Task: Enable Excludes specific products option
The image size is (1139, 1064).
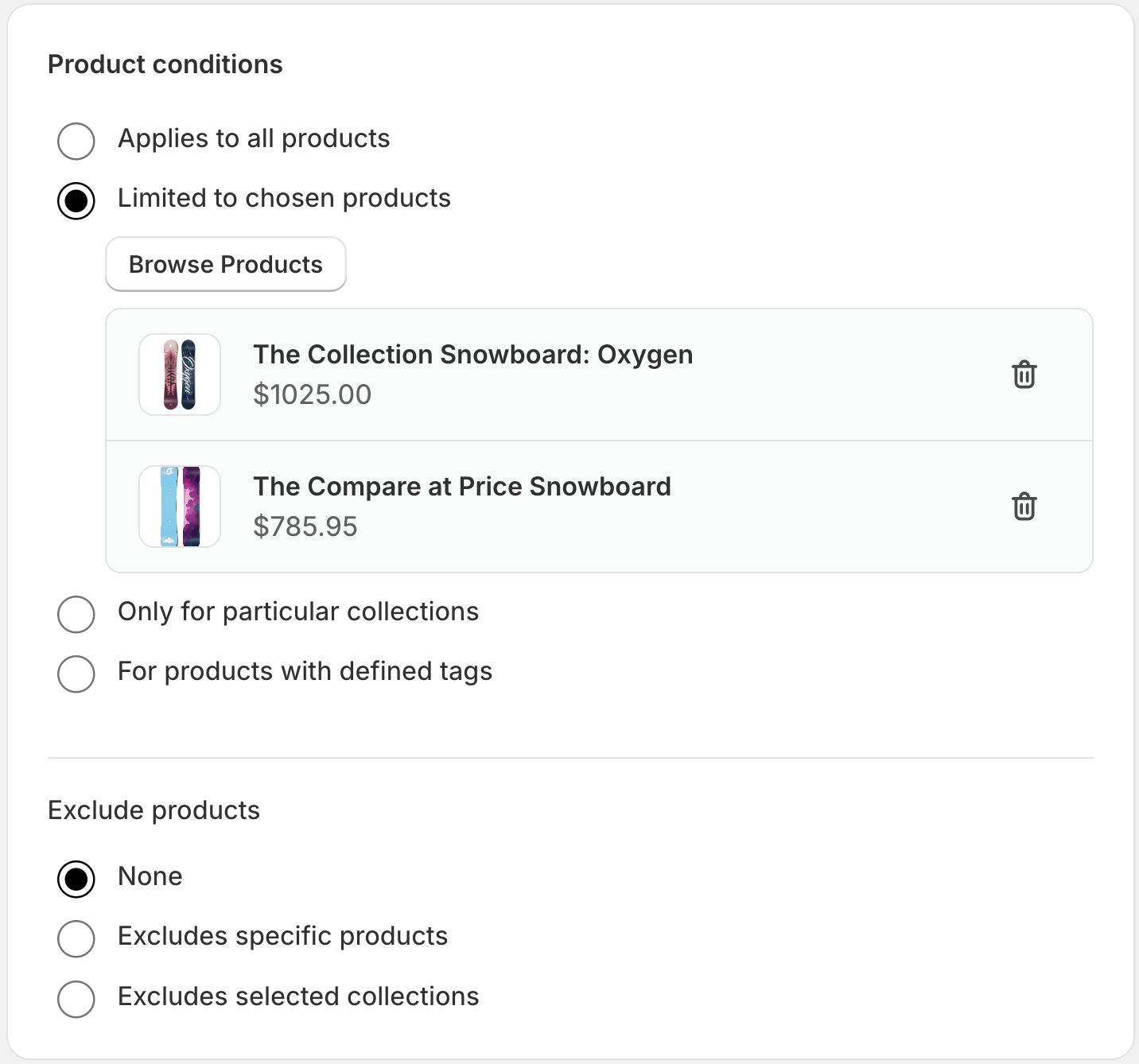Action: (x=76, y=938)
